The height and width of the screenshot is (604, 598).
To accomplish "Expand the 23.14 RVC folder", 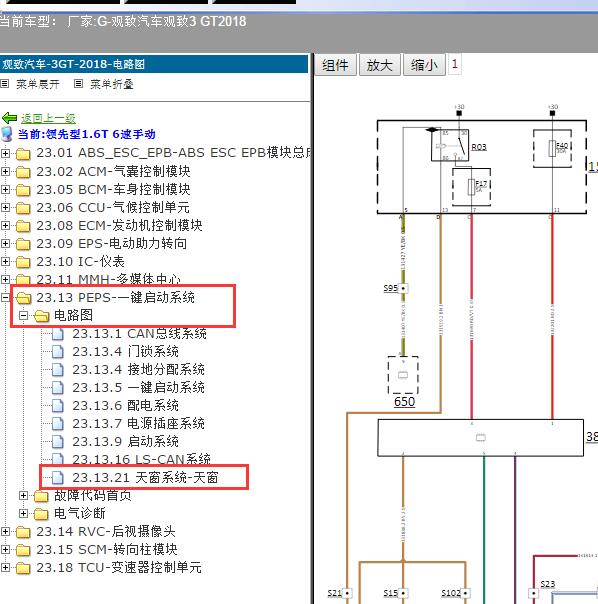I will coord(5,532).
